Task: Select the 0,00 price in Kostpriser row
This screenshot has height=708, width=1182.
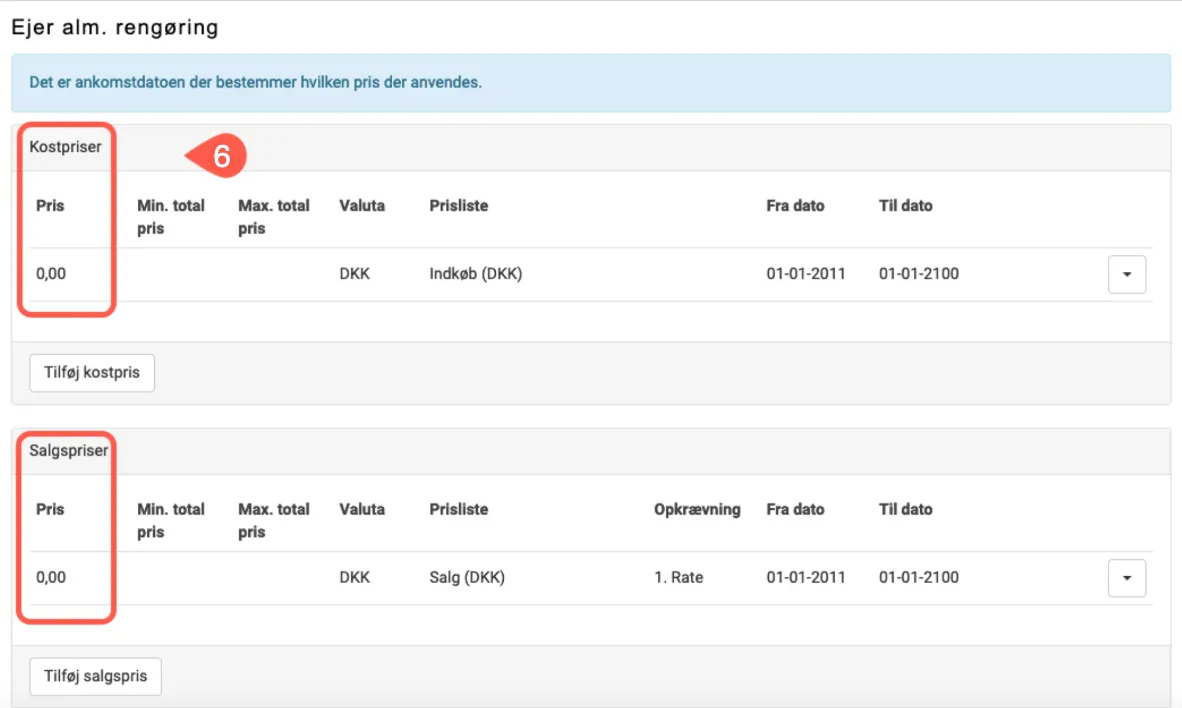Action: pyautogui.click(x=51, y=274)
